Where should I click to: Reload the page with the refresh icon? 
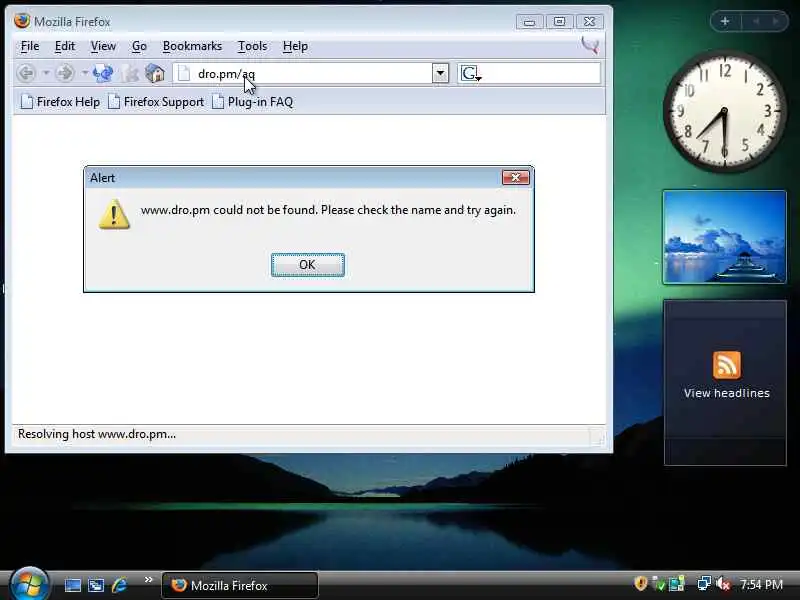click(103, 73)
